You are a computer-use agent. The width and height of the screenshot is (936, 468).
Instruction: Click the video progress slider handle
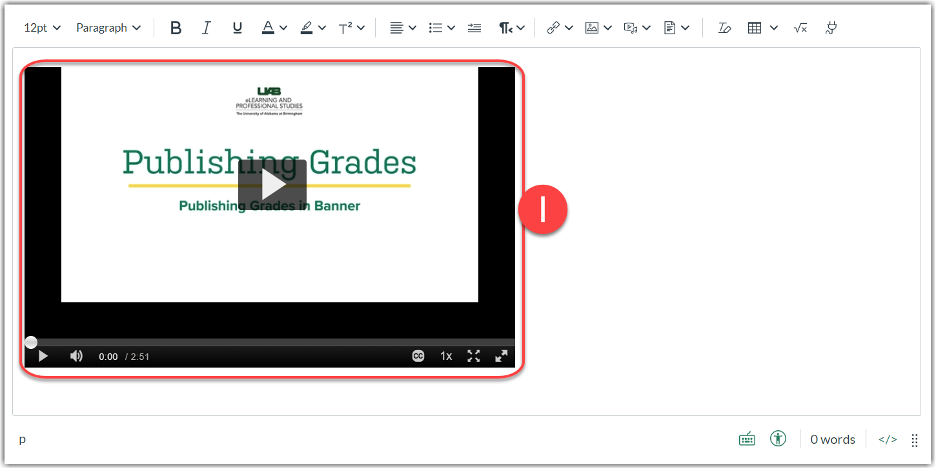(31, 342)
